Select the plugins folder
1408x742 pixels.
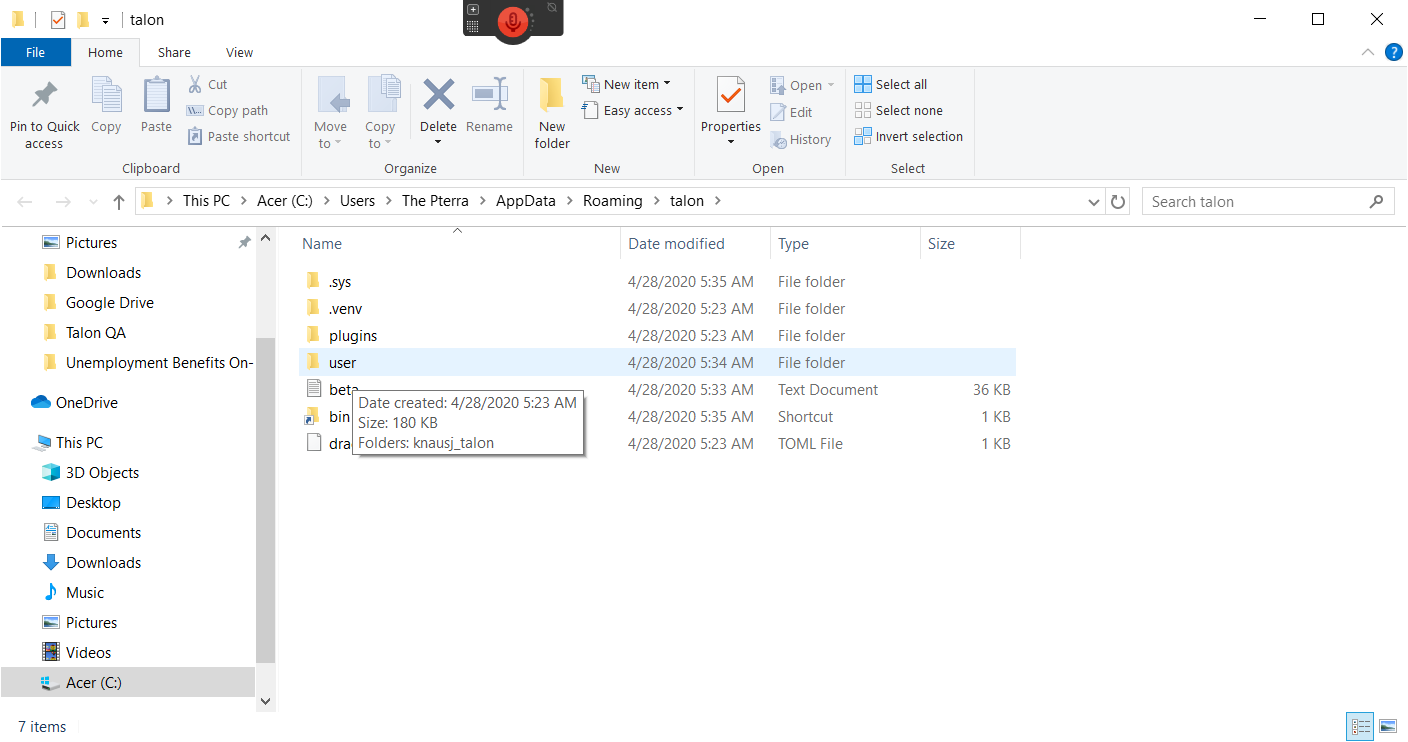coord(657,336)
